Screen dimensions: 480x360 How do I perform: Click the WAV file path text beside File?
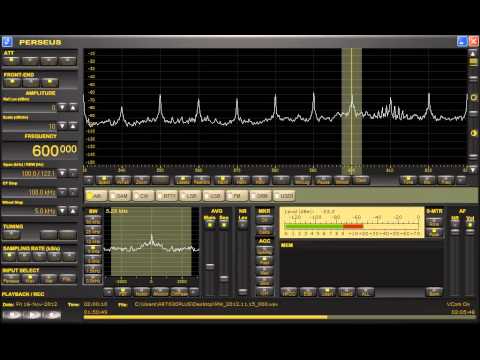206,304
